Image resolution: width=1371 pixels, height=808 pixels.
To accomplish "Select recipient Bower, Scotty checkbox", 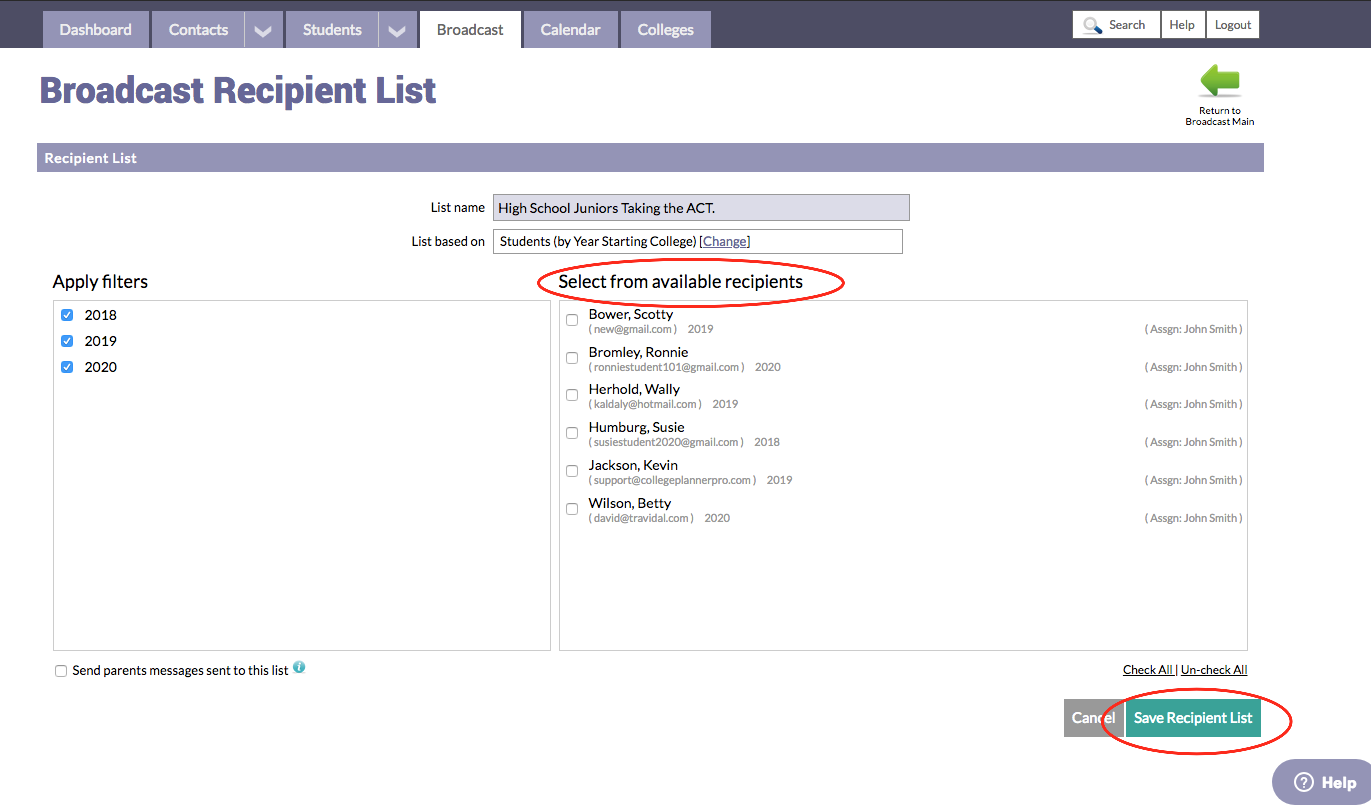I will pos(572,320).
